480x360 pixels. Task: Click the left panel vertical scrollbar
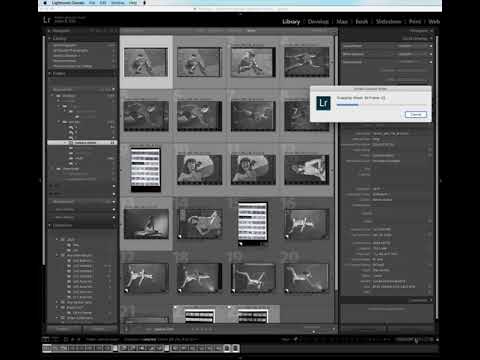(x=44, y=150)
